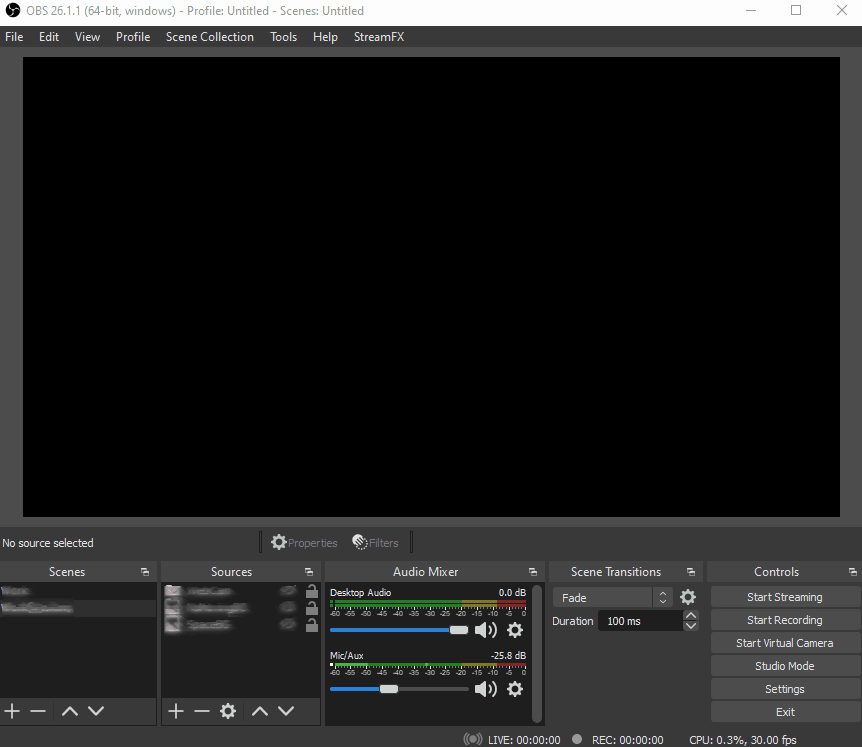Screen dimensions: 862x747
Task: Mute Desktop Audio with its speaker icon
Action: tap(486, 630)
